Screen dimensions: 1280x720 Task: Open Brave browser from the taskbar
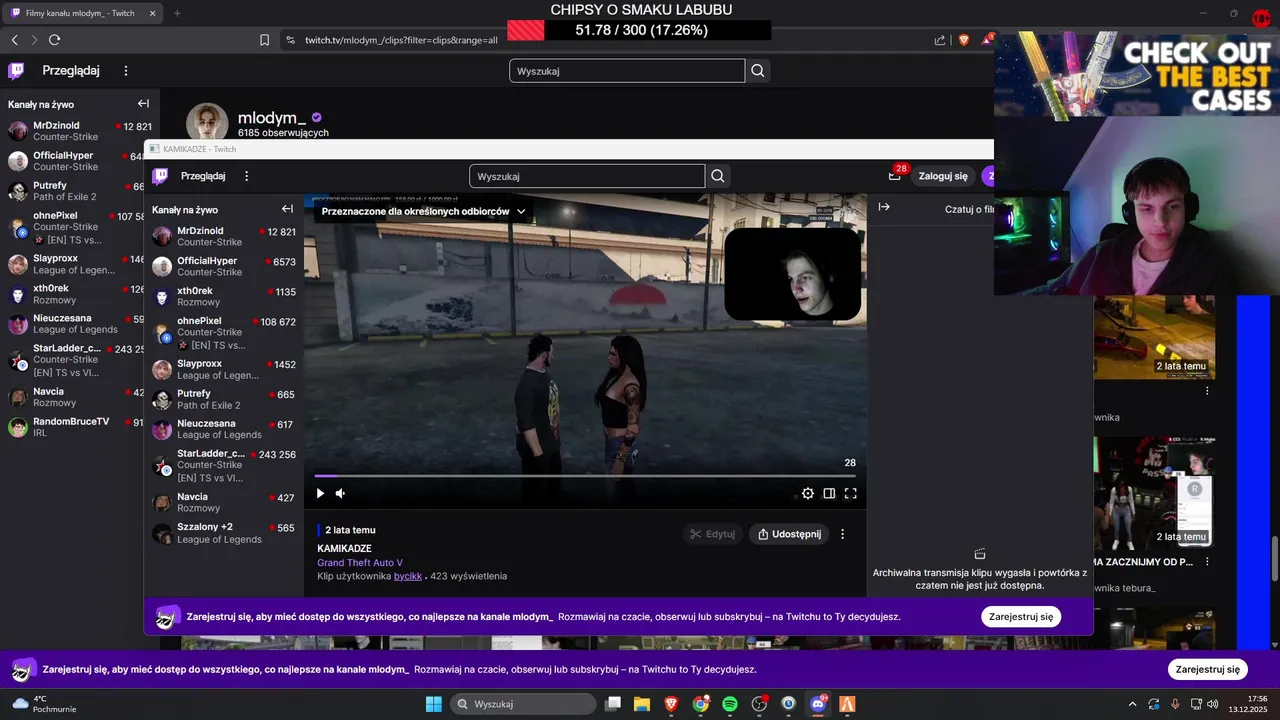click(671, 704)
